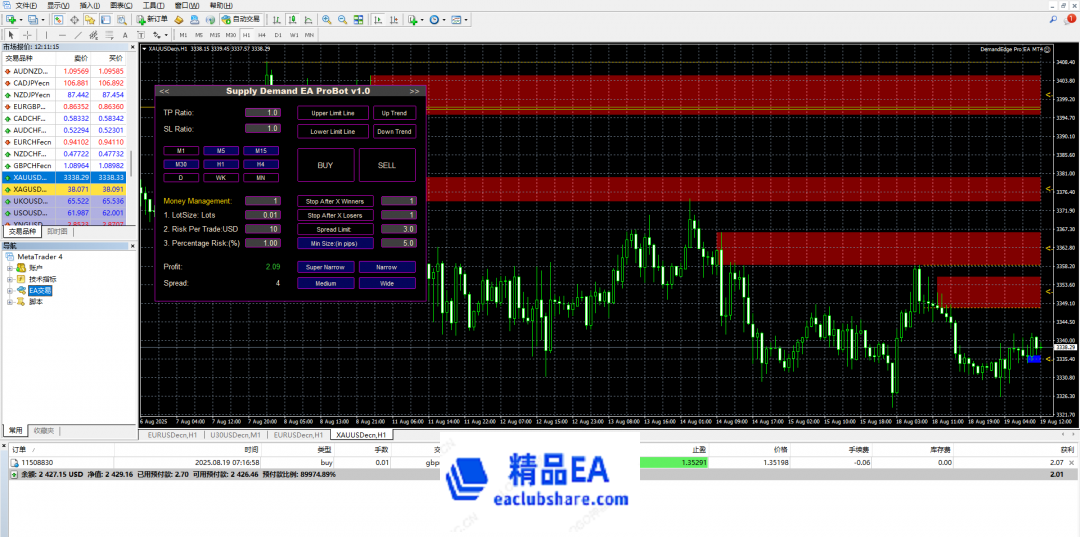The height and width of the screenshot is (537, 1080).
Task: Select the crosshair cursor tool
Action: [x=26, y=35]
